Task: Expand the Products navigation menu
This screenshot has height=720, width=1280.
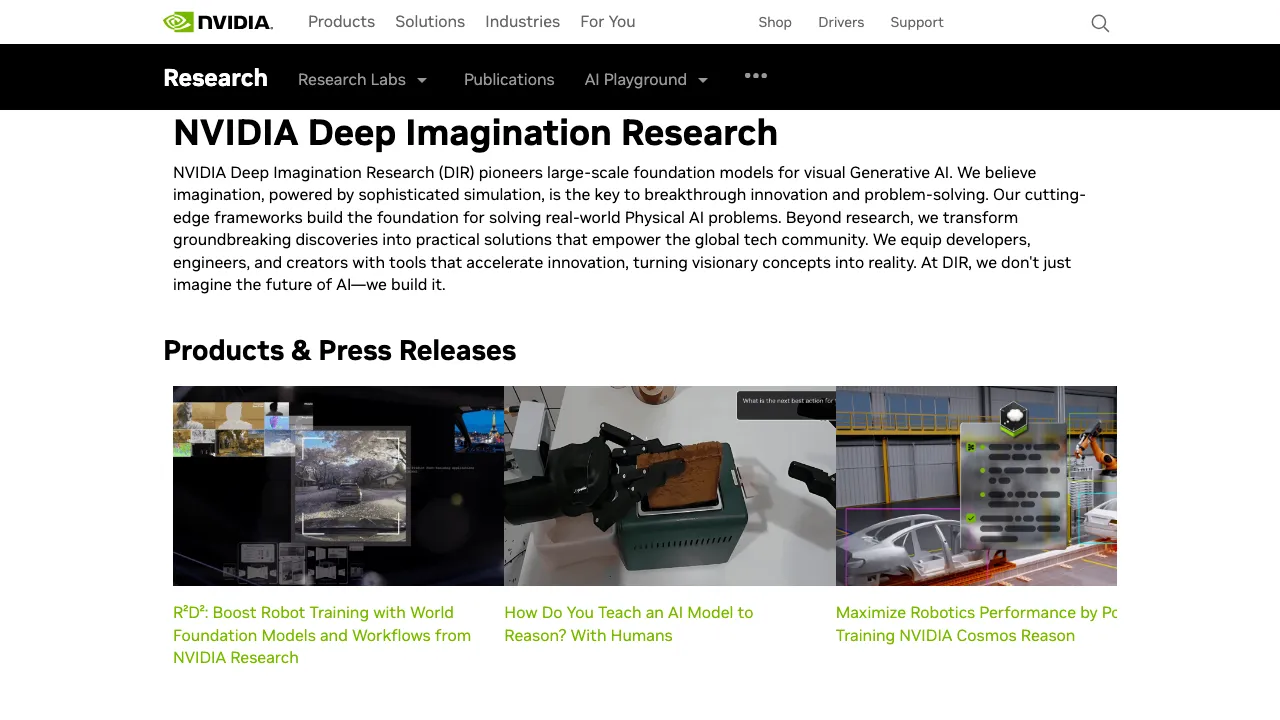Action: pyautogui.click(x=341, y=21)
